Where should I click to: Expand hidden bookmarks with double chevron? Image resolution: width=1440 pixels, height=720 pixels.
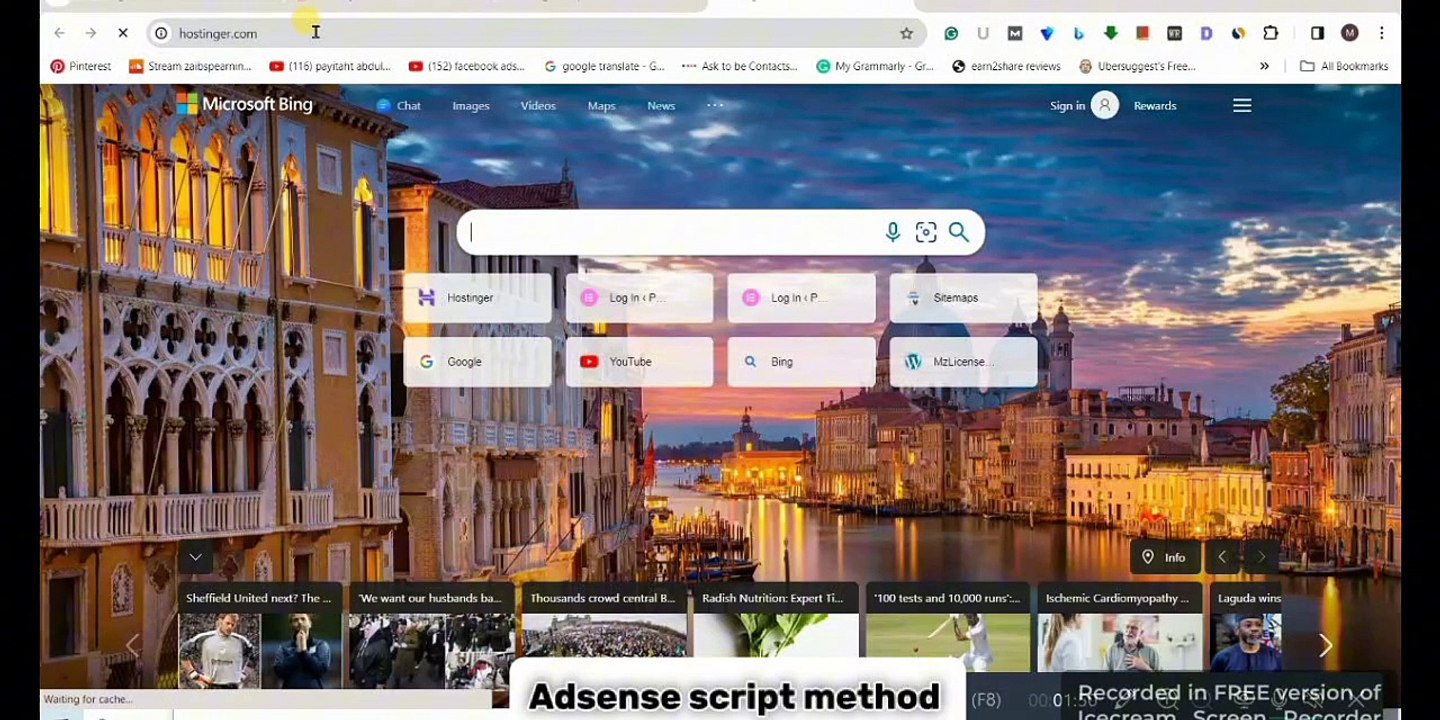point(1264,66)
